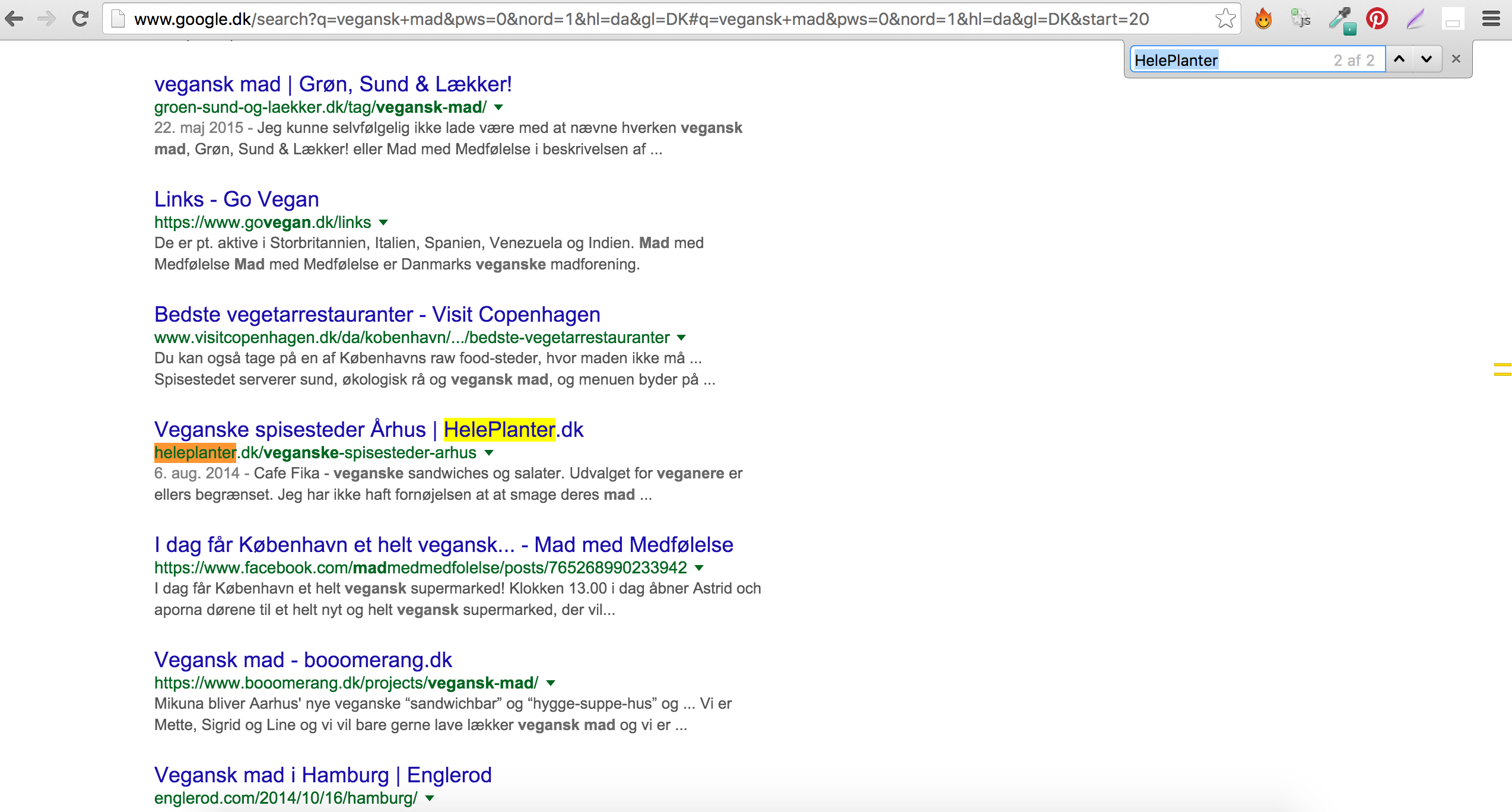Open 'Vegansk mad i Hamburg | Englerod' result
The height and width of the screenshot is (812, 1512).
[323, 775]
